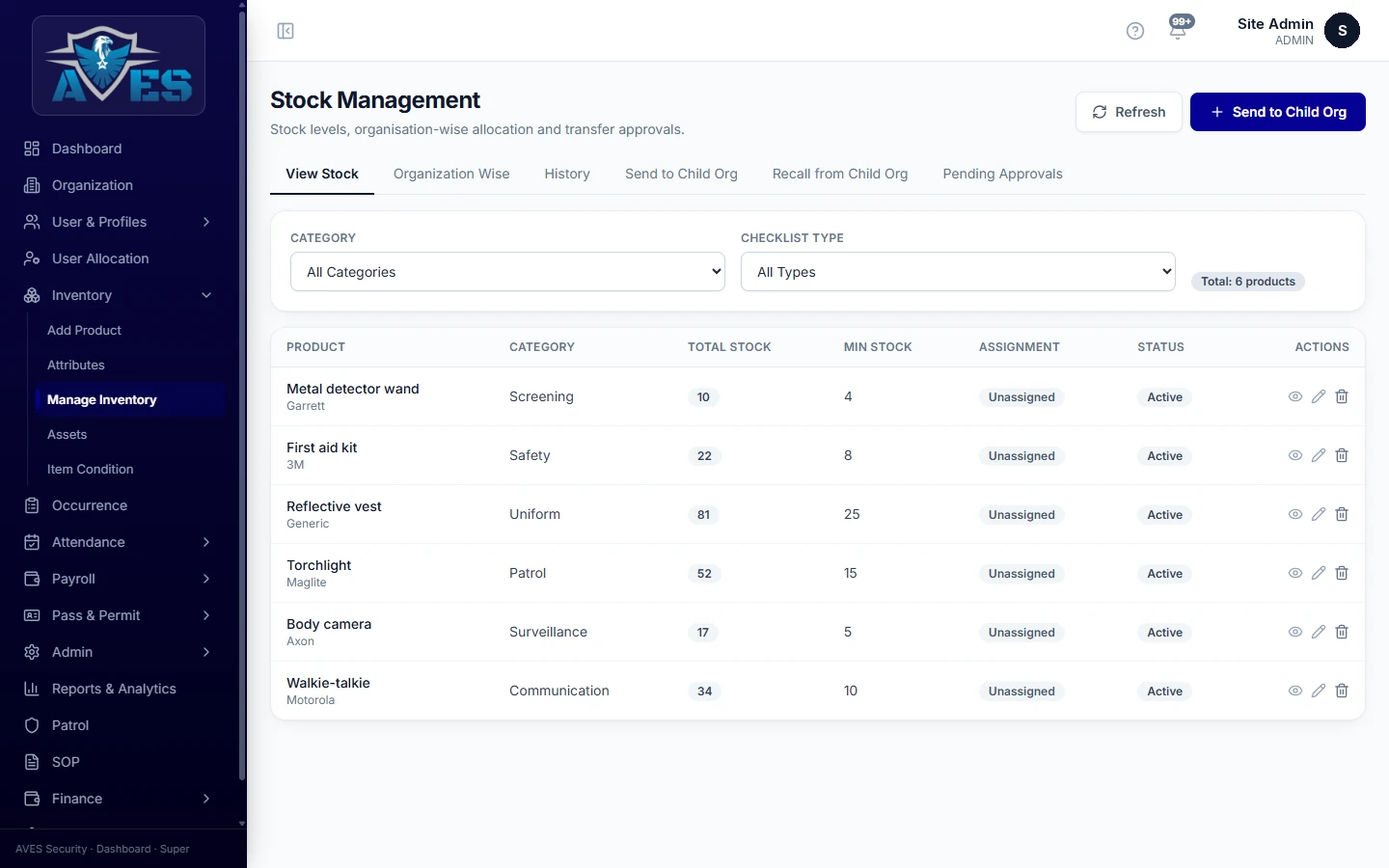Collapse the sidebar panel icon
1389x868 pixels.
pos(286,31)
